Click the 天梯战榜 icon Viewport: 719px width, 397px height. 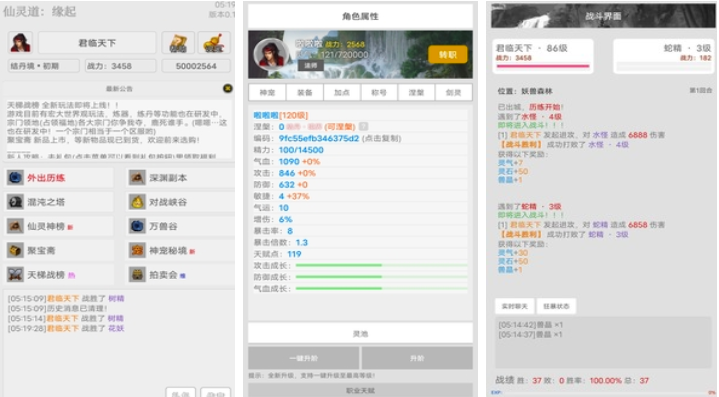click(15, 275)
